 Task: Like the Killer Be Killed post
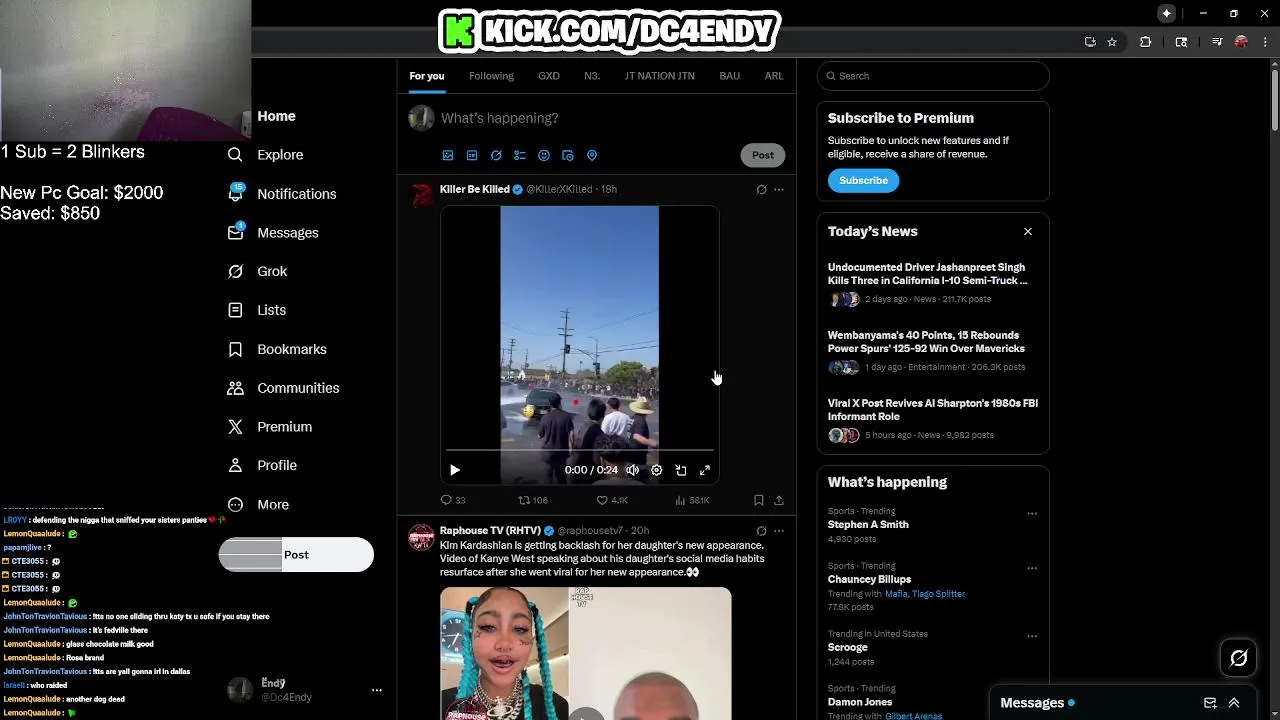612,500
